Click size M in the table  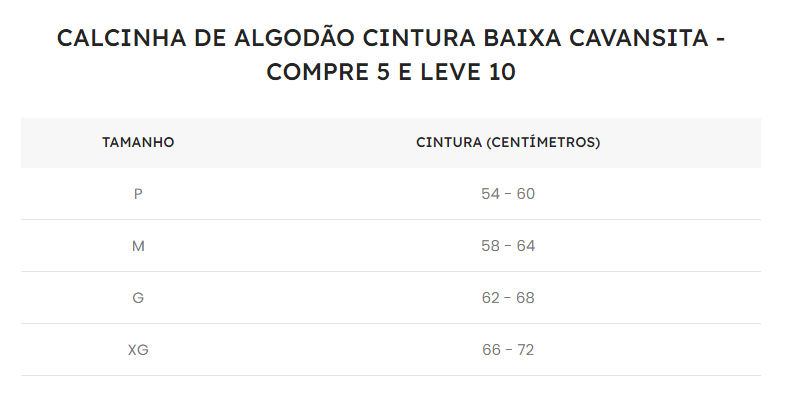coord(138,246)
